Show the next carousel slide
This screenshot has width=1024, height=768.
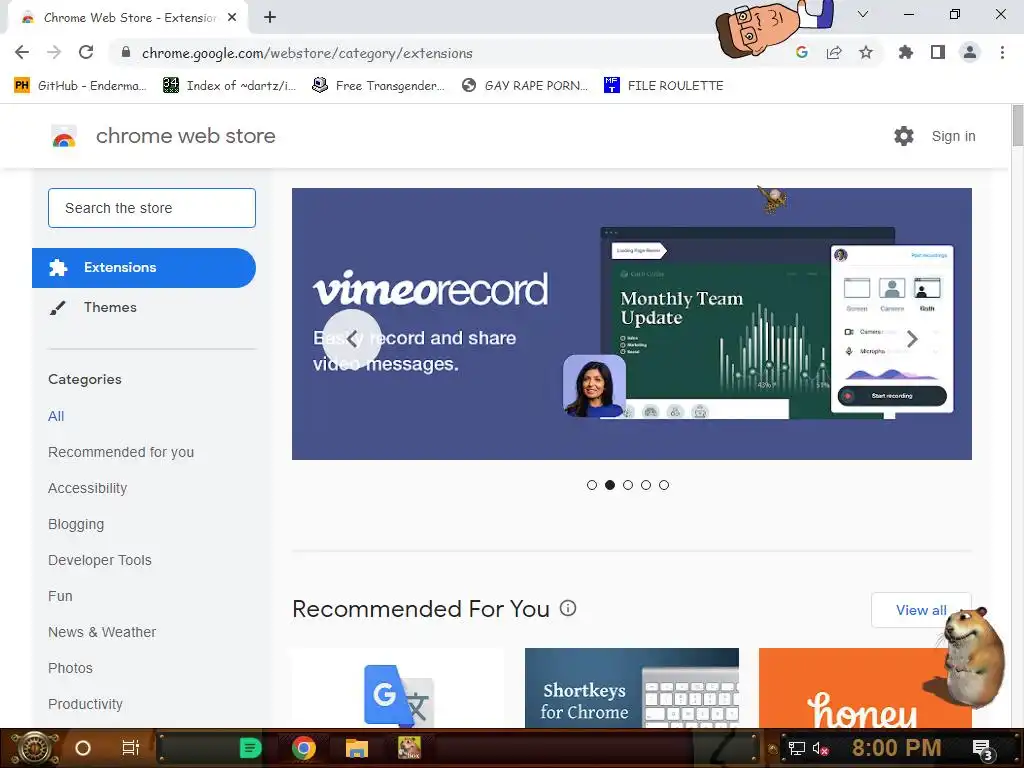[912, 338]
